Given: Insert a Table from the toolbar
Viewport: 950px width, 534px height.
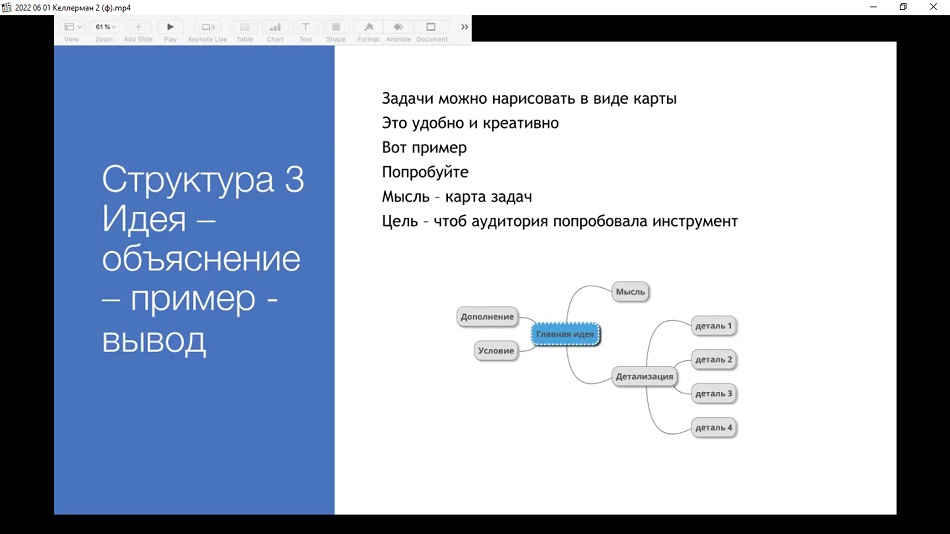Looking at the screenshot, I should (244, 27).
